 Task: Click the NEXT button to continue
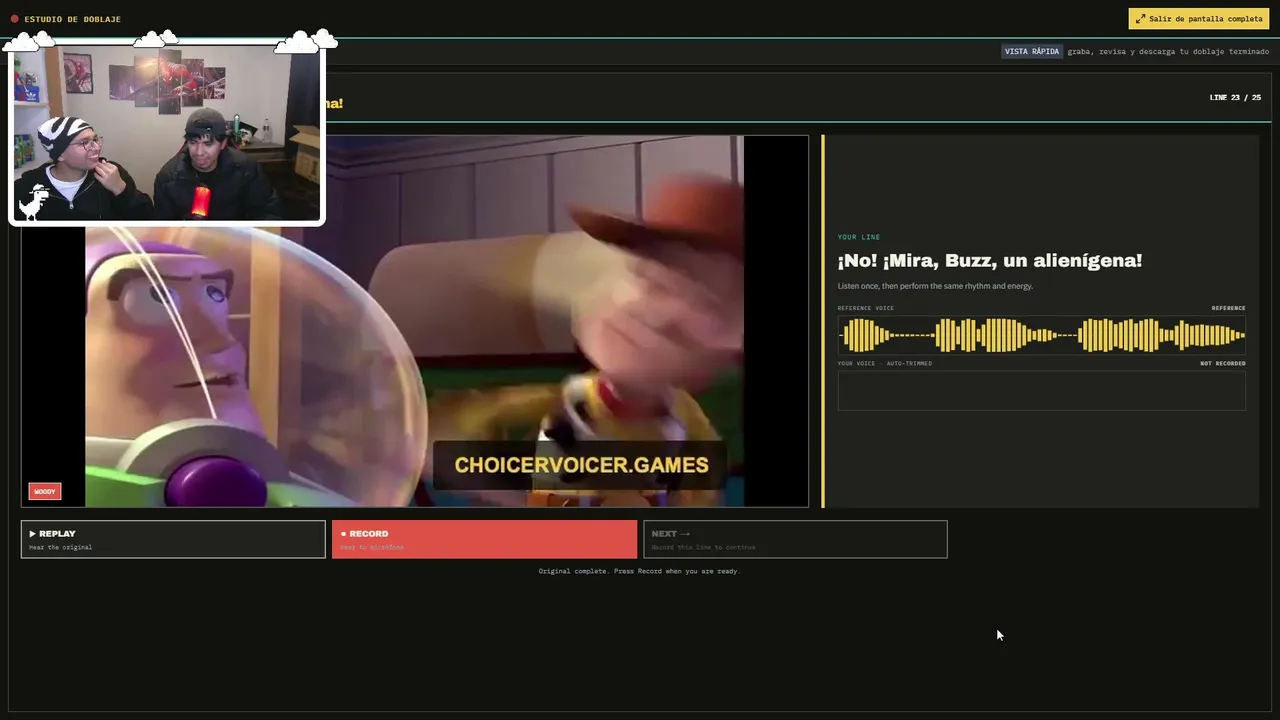(795, 539)
